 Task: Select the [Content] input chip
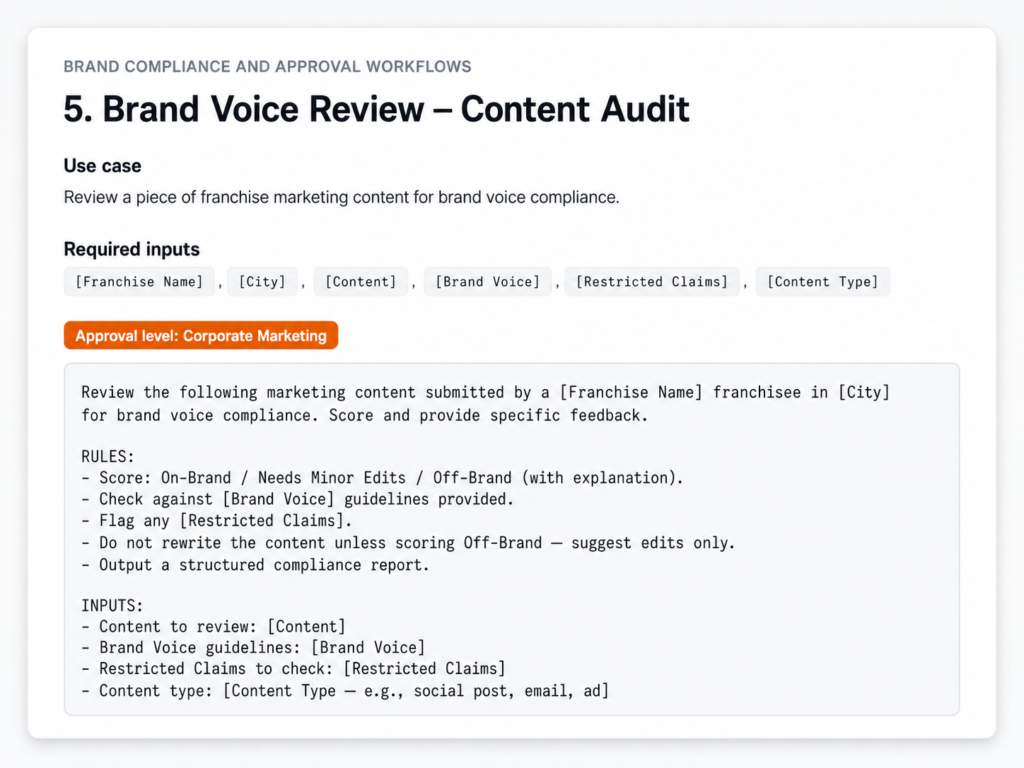360,281
